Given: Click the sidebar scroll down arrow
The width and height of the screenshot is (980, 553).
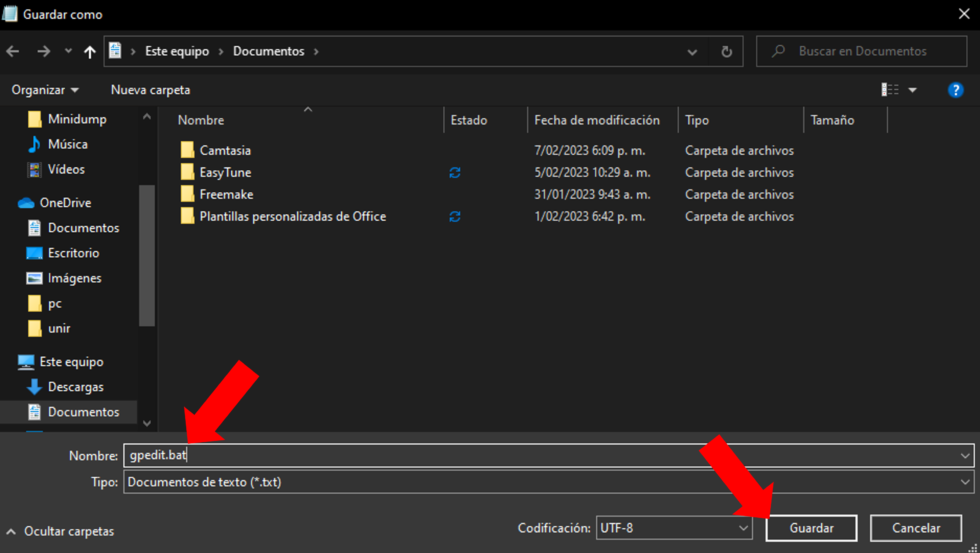Looking at the screenshot, I should (147, 423).
